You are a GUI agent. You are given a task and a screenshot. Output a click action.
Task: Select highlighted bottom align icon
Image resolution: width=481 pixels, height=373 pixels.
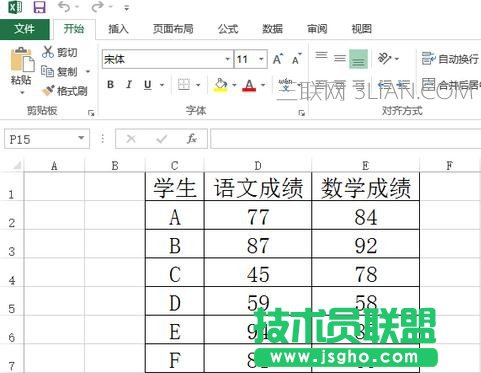click(x=358, y=59)
